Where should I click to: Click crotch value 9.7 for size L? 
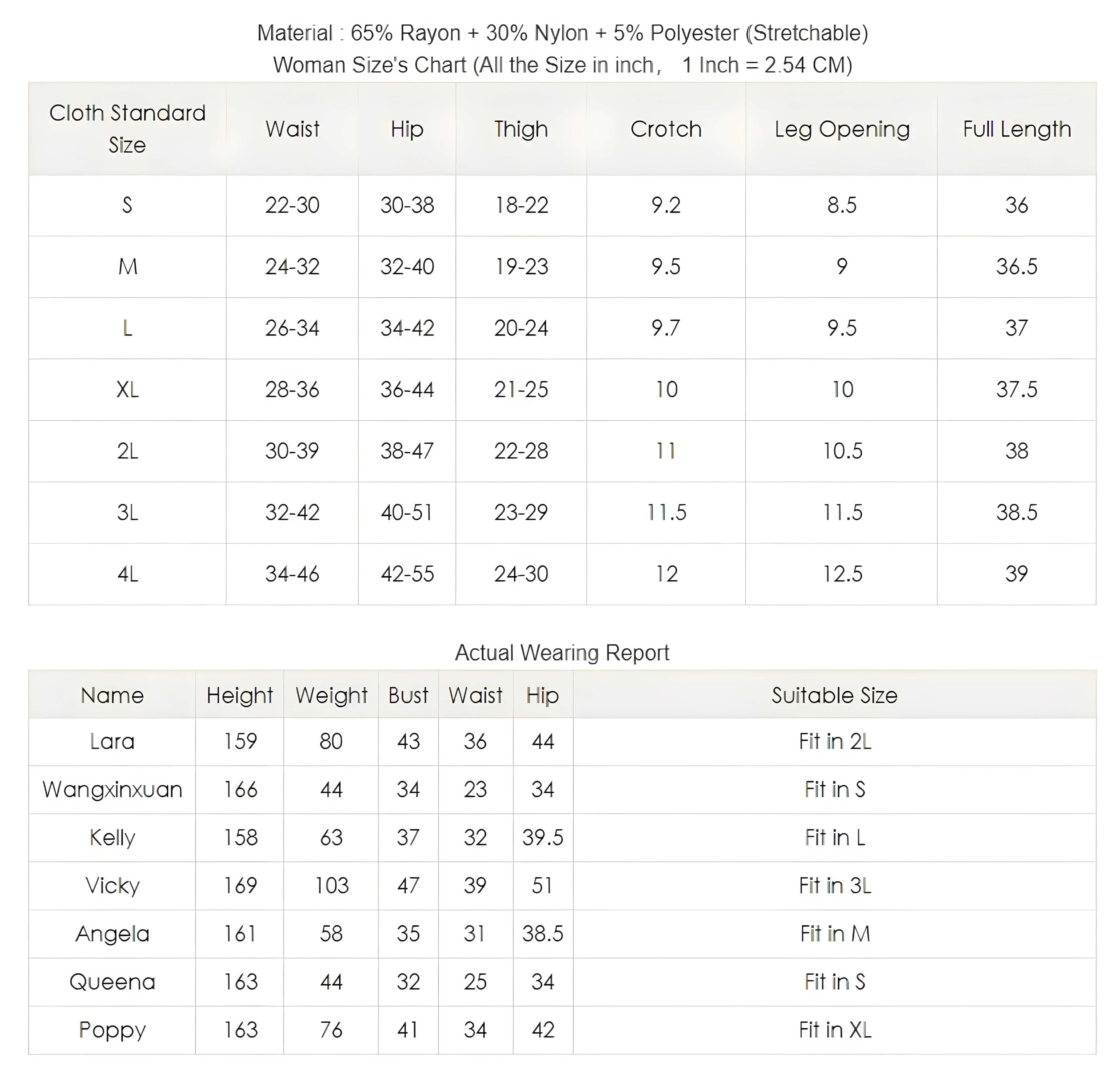666,328
